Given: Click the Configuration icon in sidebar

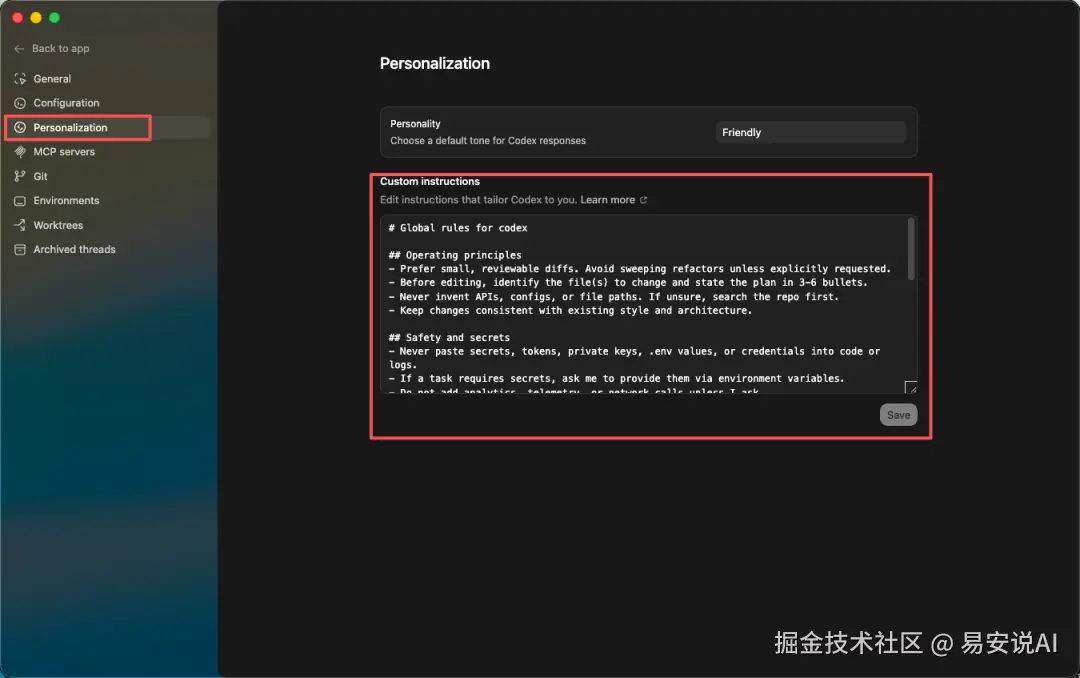Looking at the screenshot, I should [x=20, y=103].
